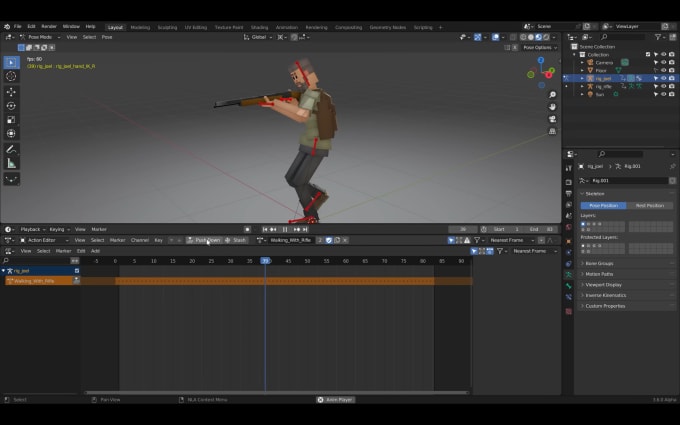Open the Nearest Frame snapping dropdown in Action Editor
The image size is (680, 425).
512,240
